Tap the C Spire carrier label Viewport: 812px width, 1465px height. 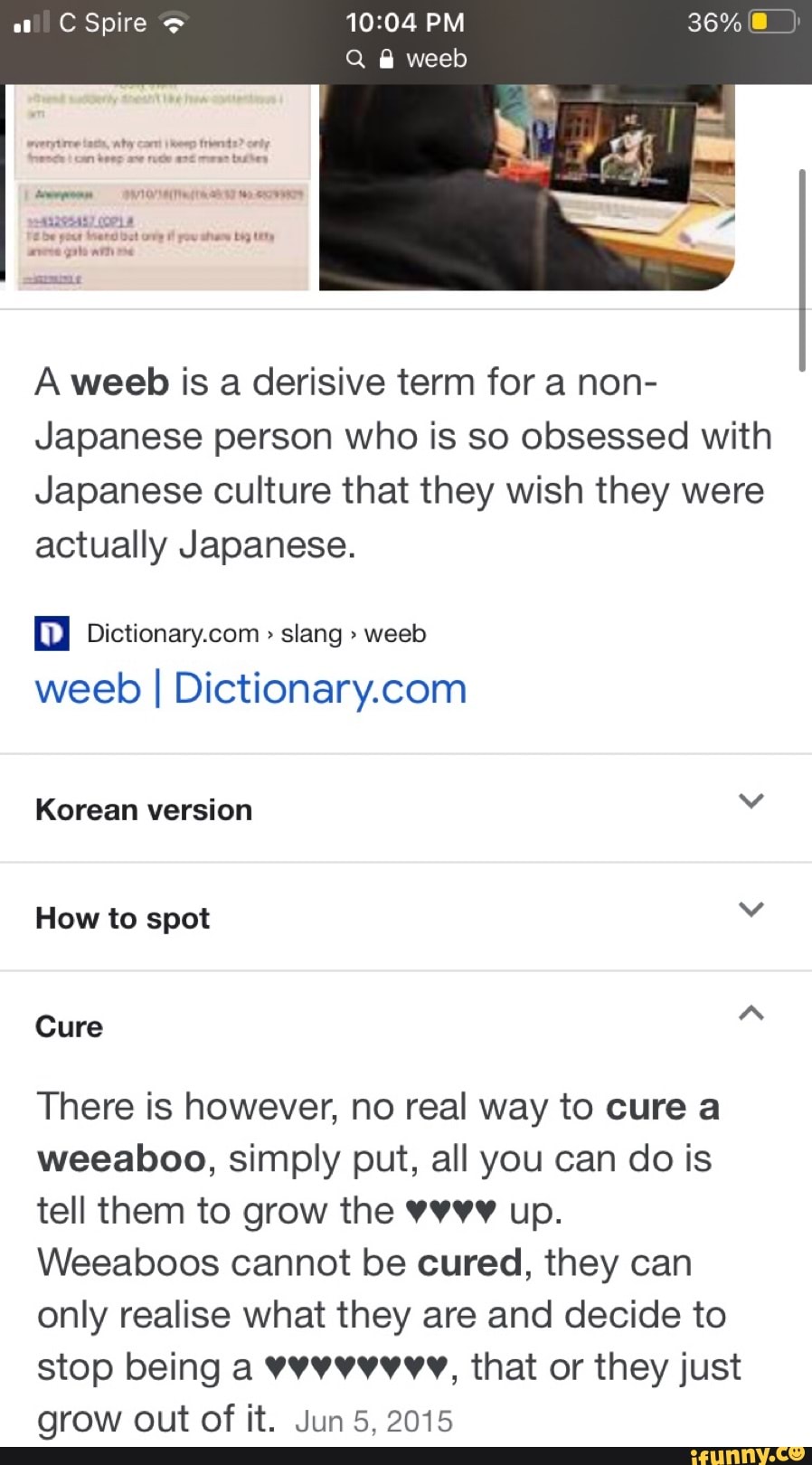point(99,23)
